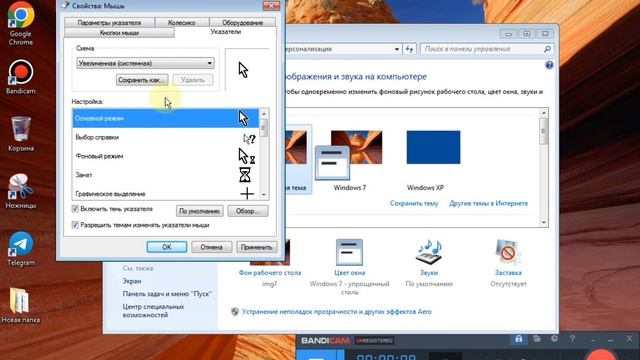Select Фоновый режим pointer row
Image resolution: width=640 pixels, height=360 pixels.
(166, 156)
